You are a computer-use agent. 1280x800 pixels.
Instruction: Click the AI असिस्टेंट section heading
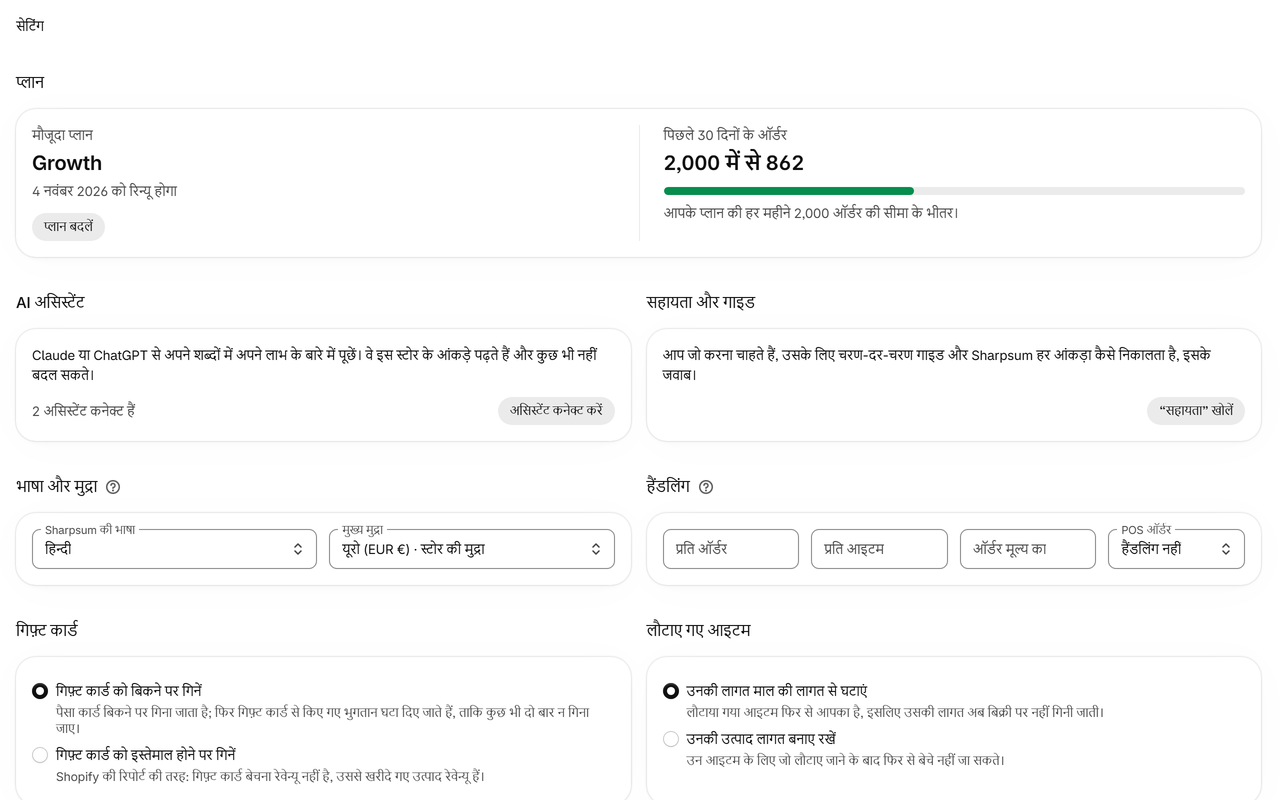click(50, 302)
